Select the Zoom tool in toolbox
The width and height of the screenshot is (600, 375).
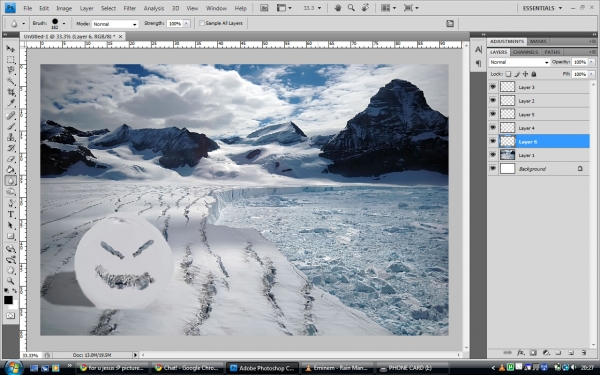[x=10, y=281]
